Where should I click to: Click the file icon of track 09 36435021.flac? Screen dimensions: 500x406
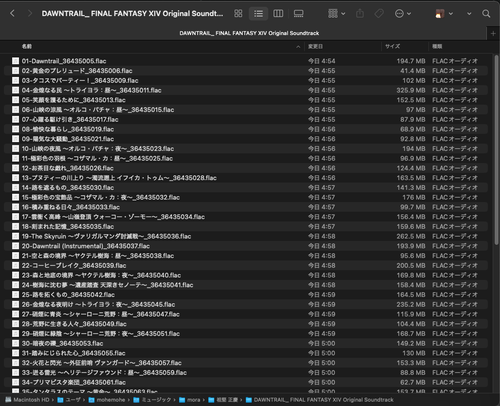pos(15,139)
